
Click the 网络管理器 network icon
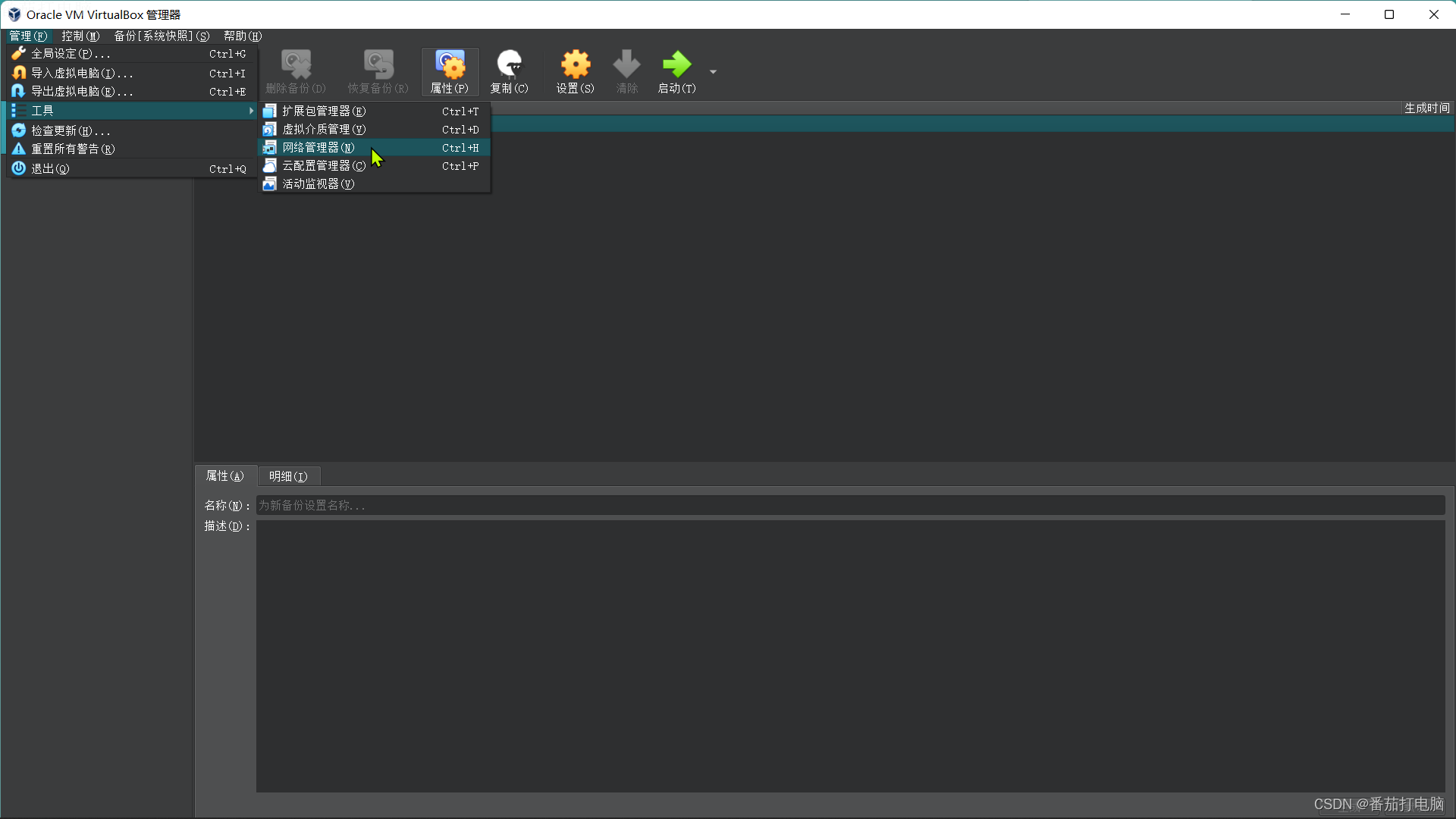pyautogui.click(x=269, y=148)
